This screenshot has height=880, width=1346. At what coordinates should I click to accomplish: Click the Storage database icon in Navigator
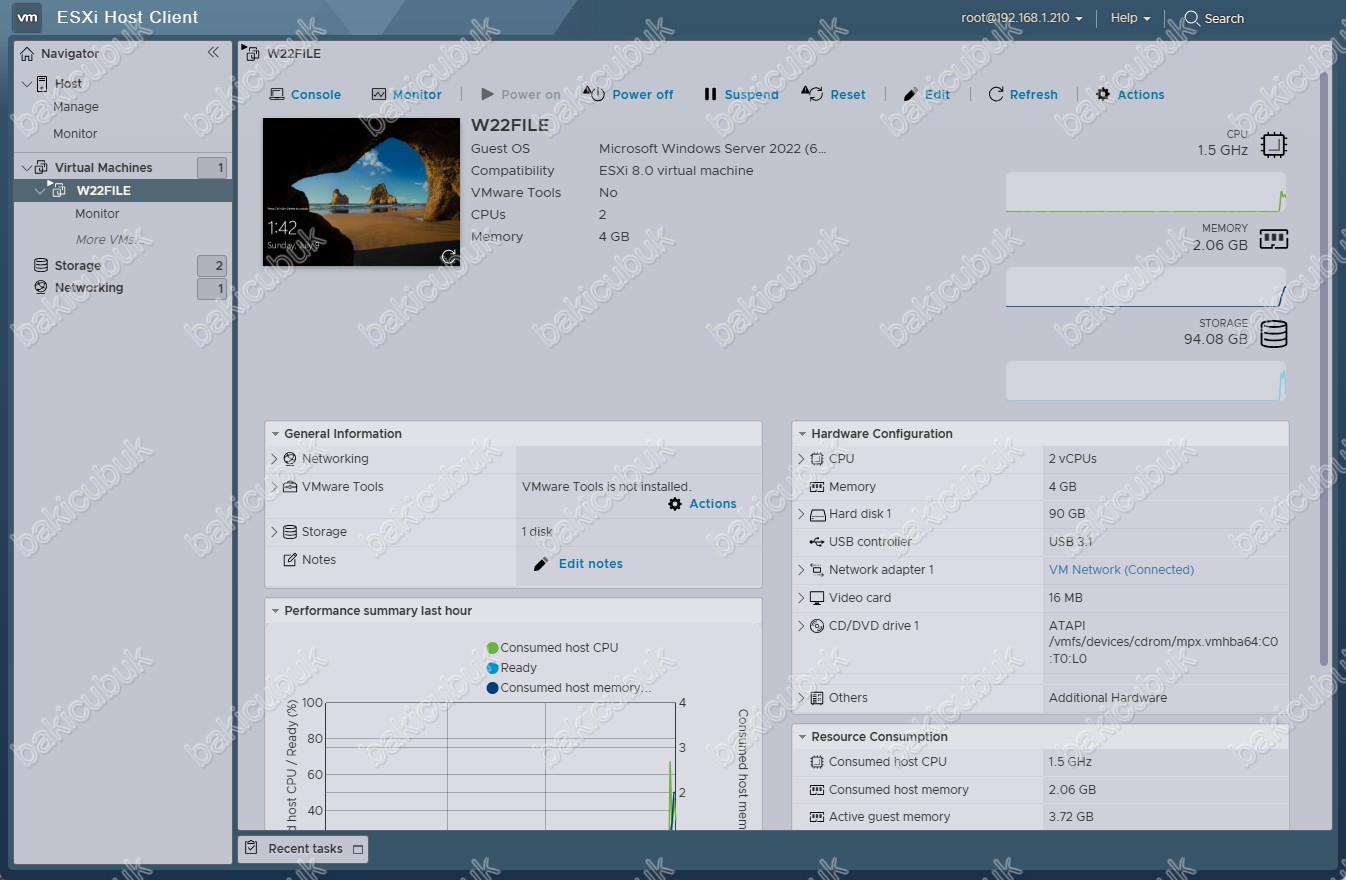tap(41, 265)
